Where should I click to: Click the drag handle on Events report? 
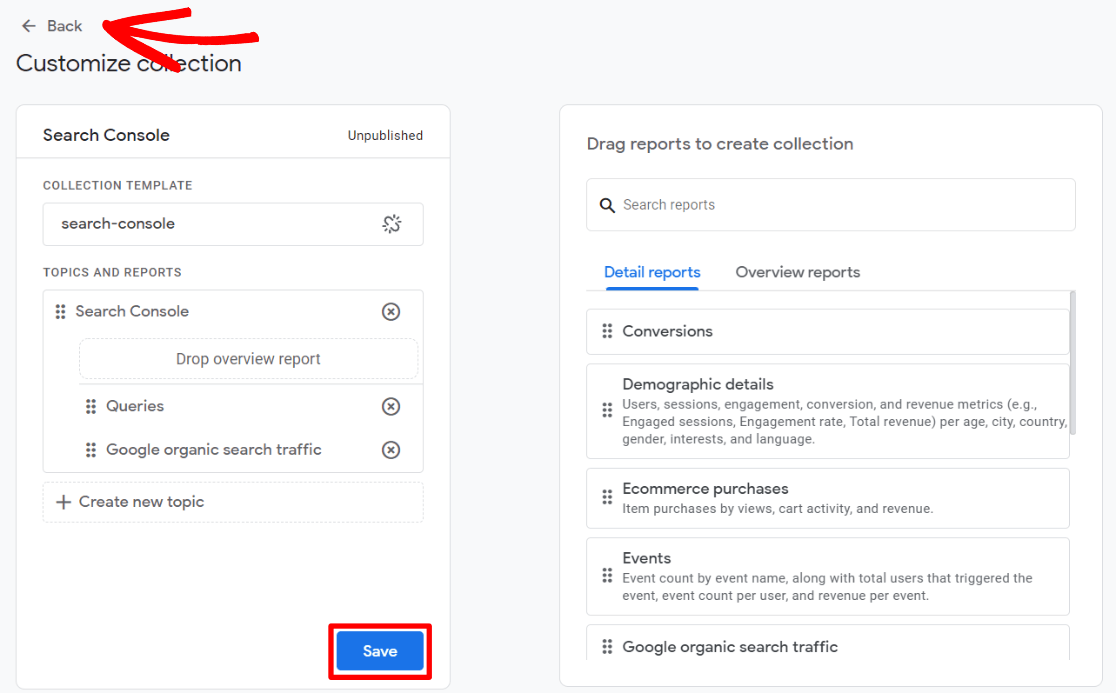coord(607,577)
